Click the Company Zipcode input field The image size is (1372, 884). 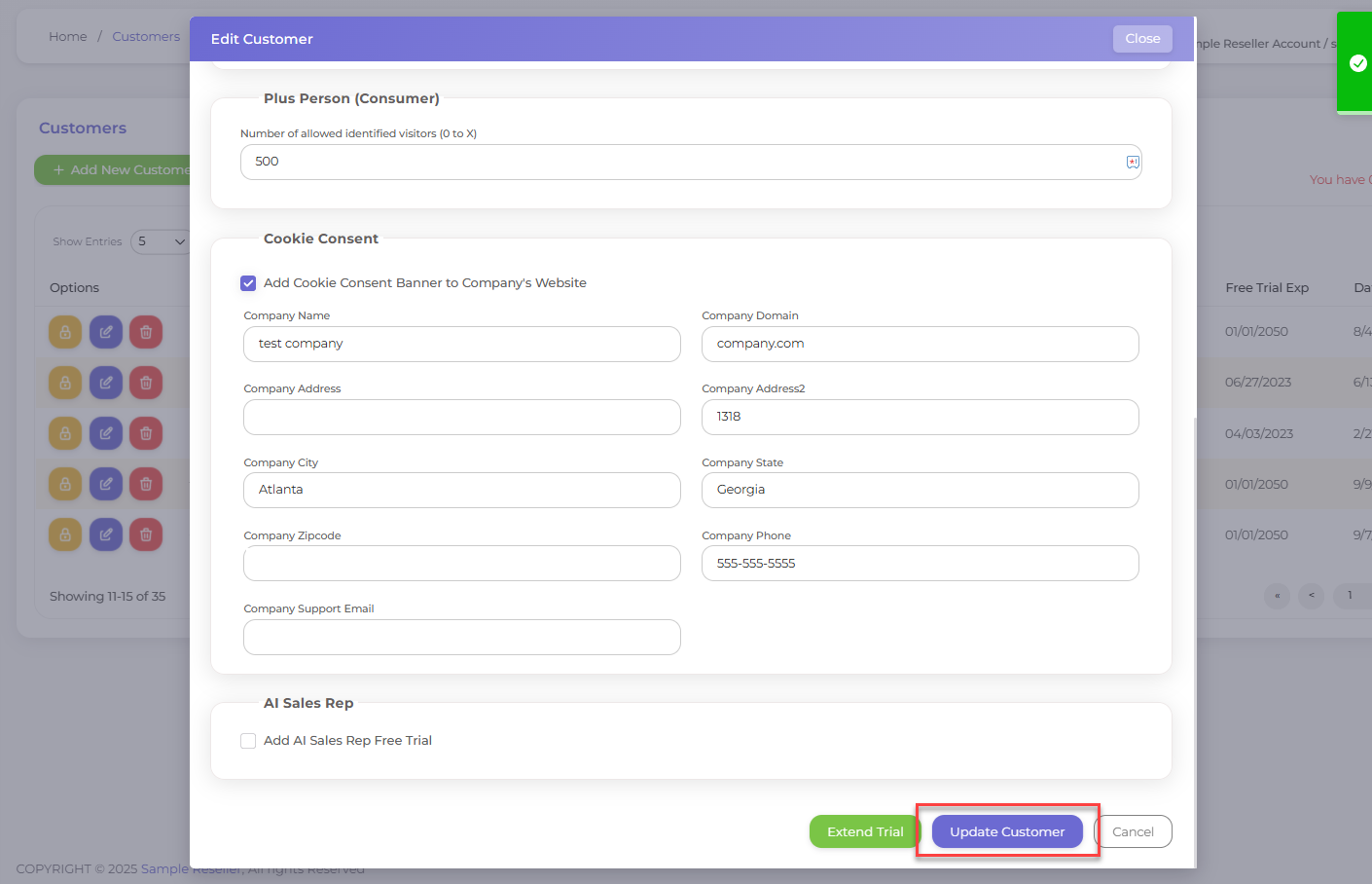(x=461, y=564)
